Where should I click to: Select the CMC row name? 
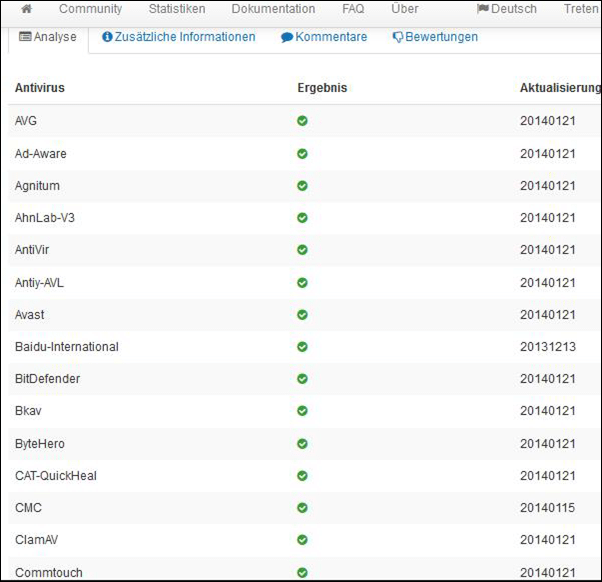point(28,508)
